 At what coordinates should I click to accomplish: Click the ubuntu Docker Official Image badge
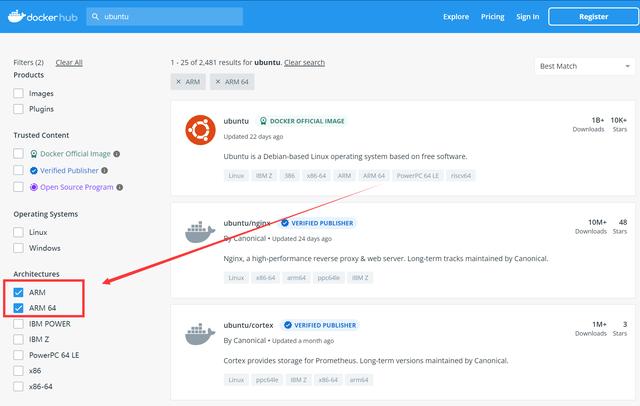click(x=302, y=121)
